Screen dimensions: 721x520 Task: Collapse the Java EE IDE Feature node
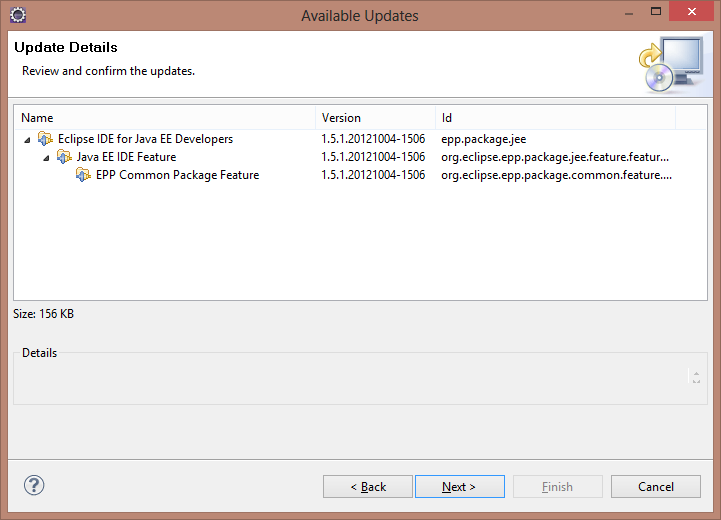point(46,158)
